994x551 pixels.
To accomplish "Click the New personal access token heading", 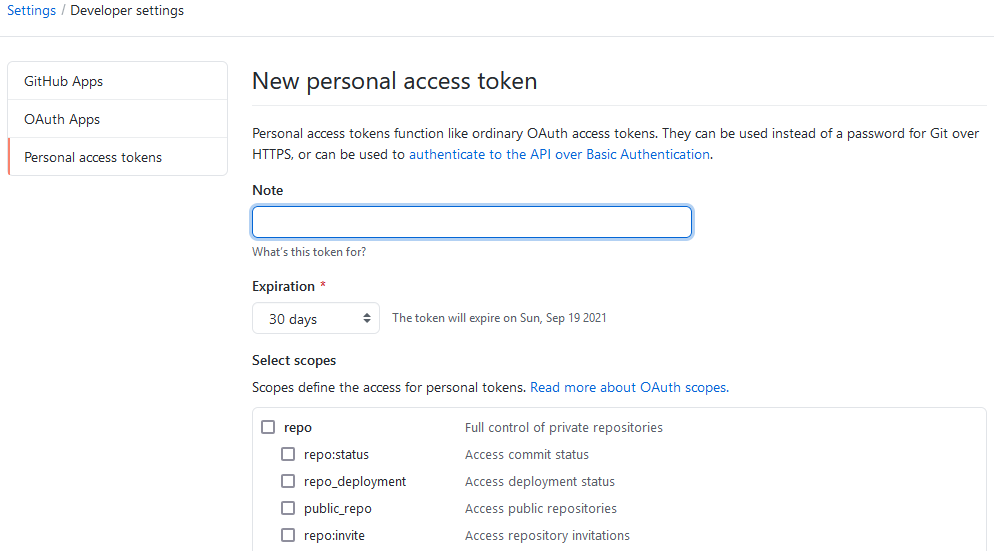I will [x=394, y=81].
